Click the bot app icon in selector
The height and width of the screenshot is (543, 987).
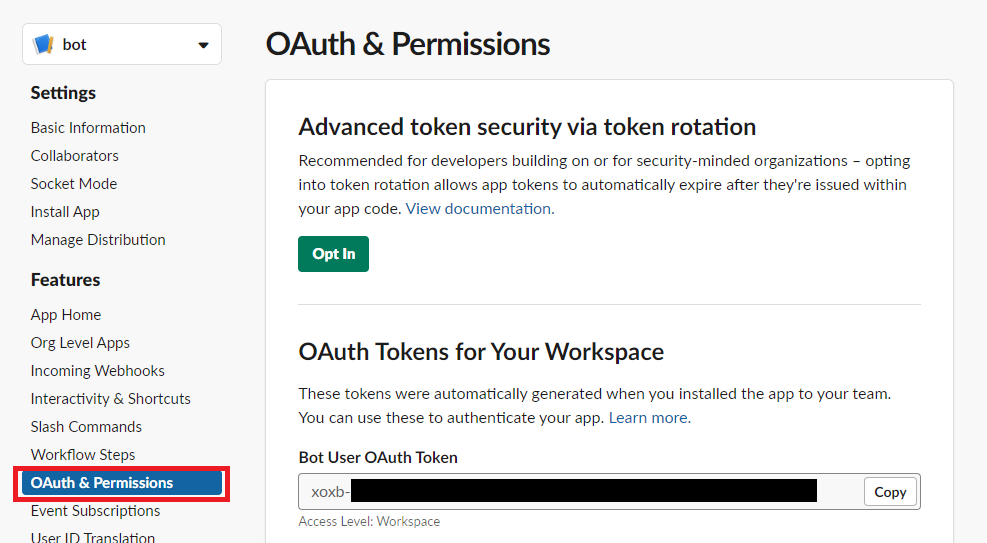tap(43, 45)
